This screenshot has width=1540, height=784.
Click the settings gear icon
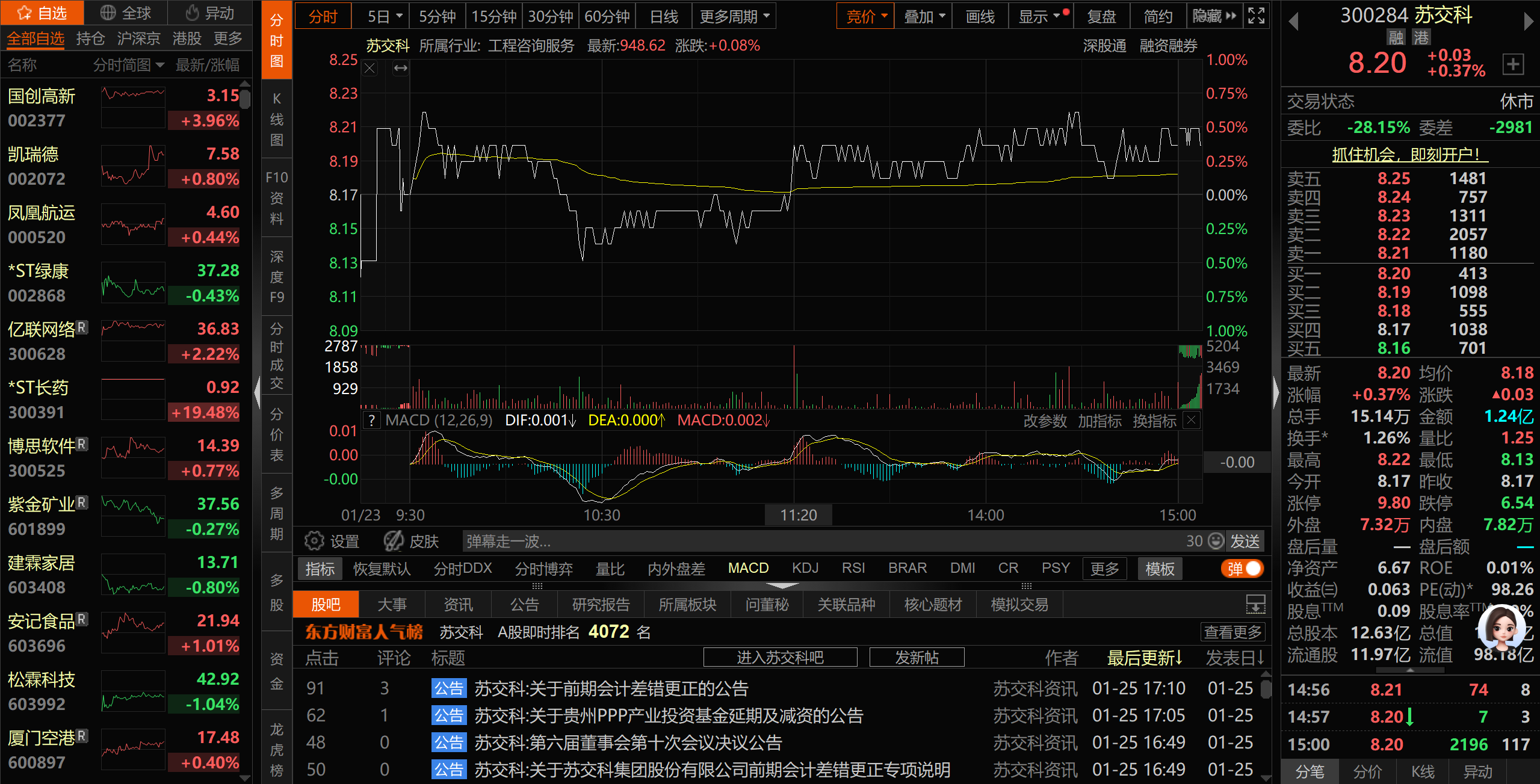point(314,541)
